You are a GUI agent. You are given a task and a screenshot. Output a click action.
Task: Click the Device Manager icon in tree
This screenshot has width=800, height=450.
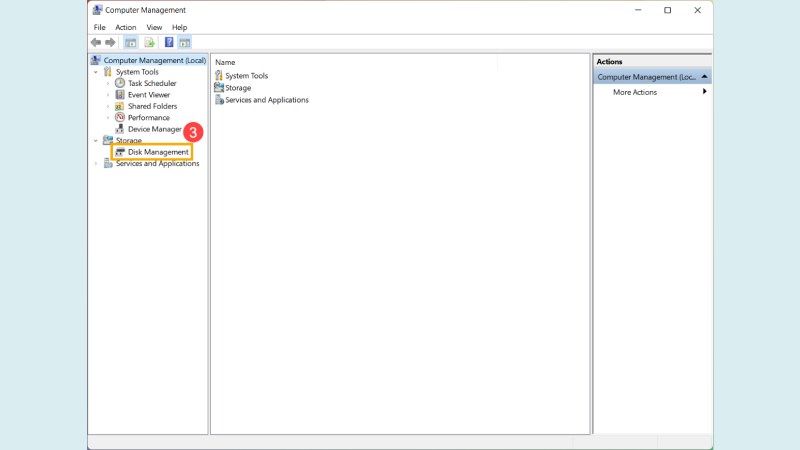(x=120, y=129)
